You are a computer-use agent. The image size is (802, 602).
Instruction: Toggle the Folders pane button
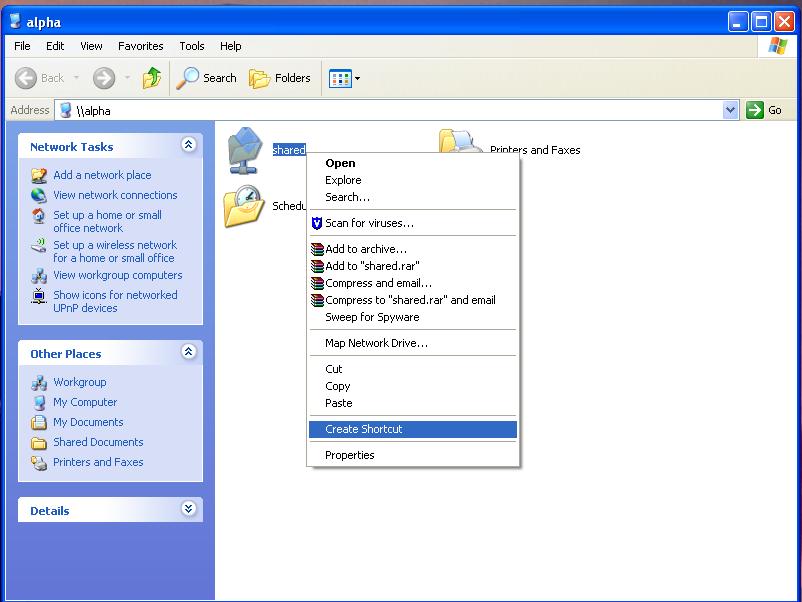coord(280,78)
